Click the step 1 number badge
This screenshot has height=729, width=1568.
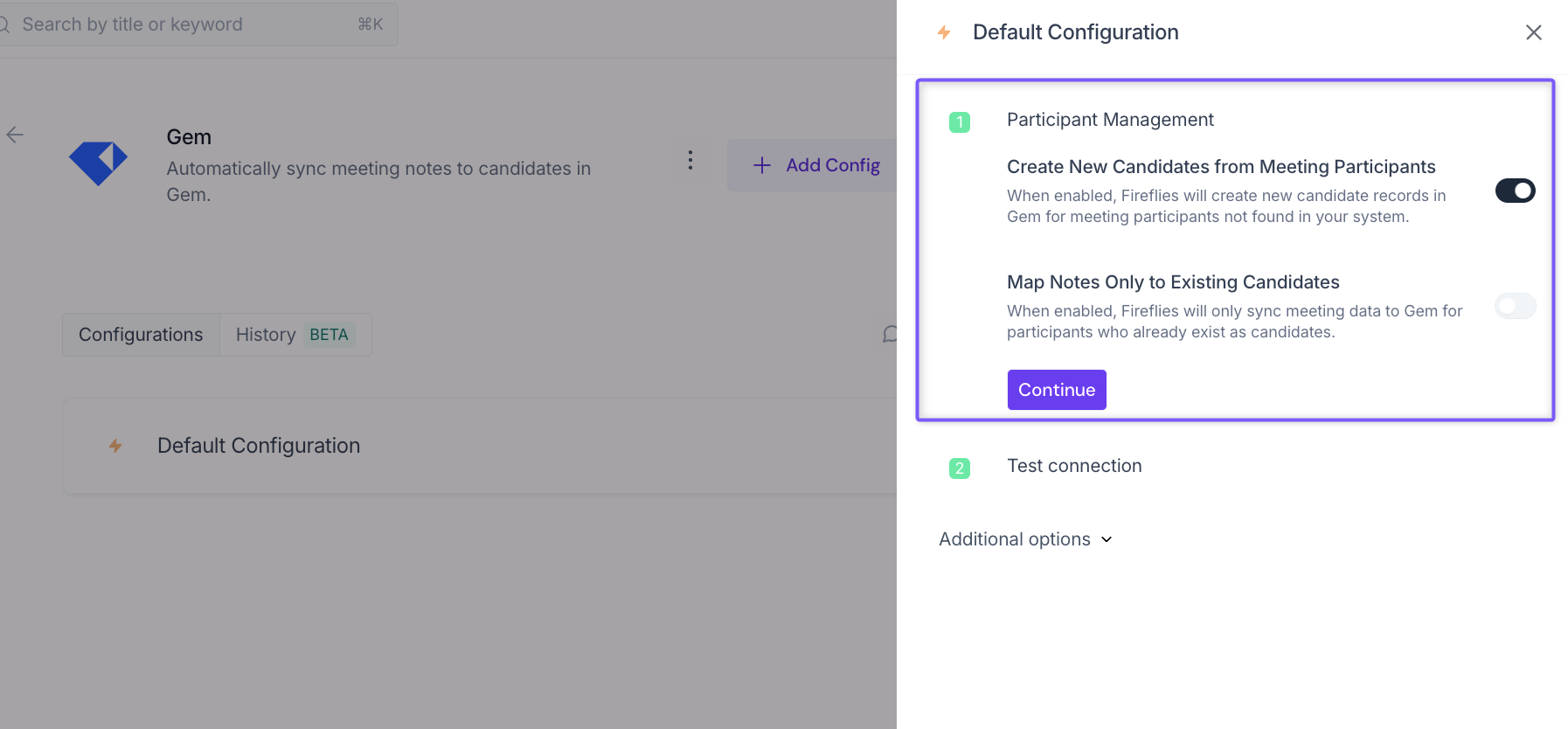click(x=960, y=122)
